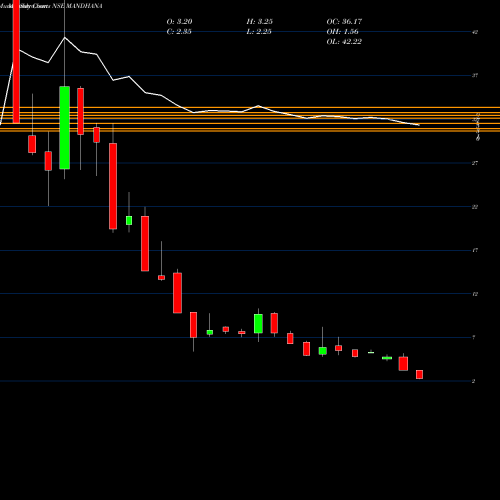Select the close value C: 2.35
The width and height of the screenshot is (500, 500).
pyautogui.click(x=179, y=32)
